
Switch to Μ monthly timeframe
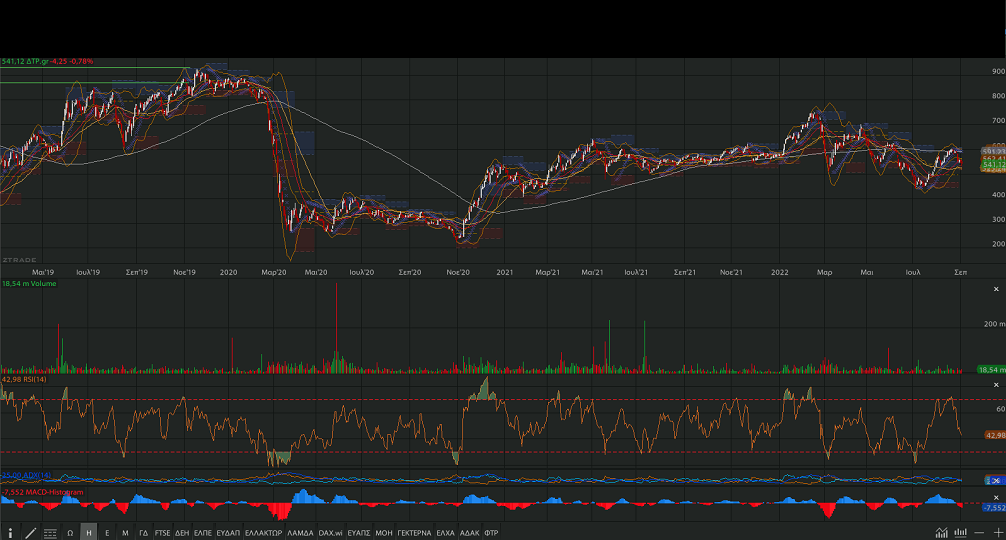point(125,533)
